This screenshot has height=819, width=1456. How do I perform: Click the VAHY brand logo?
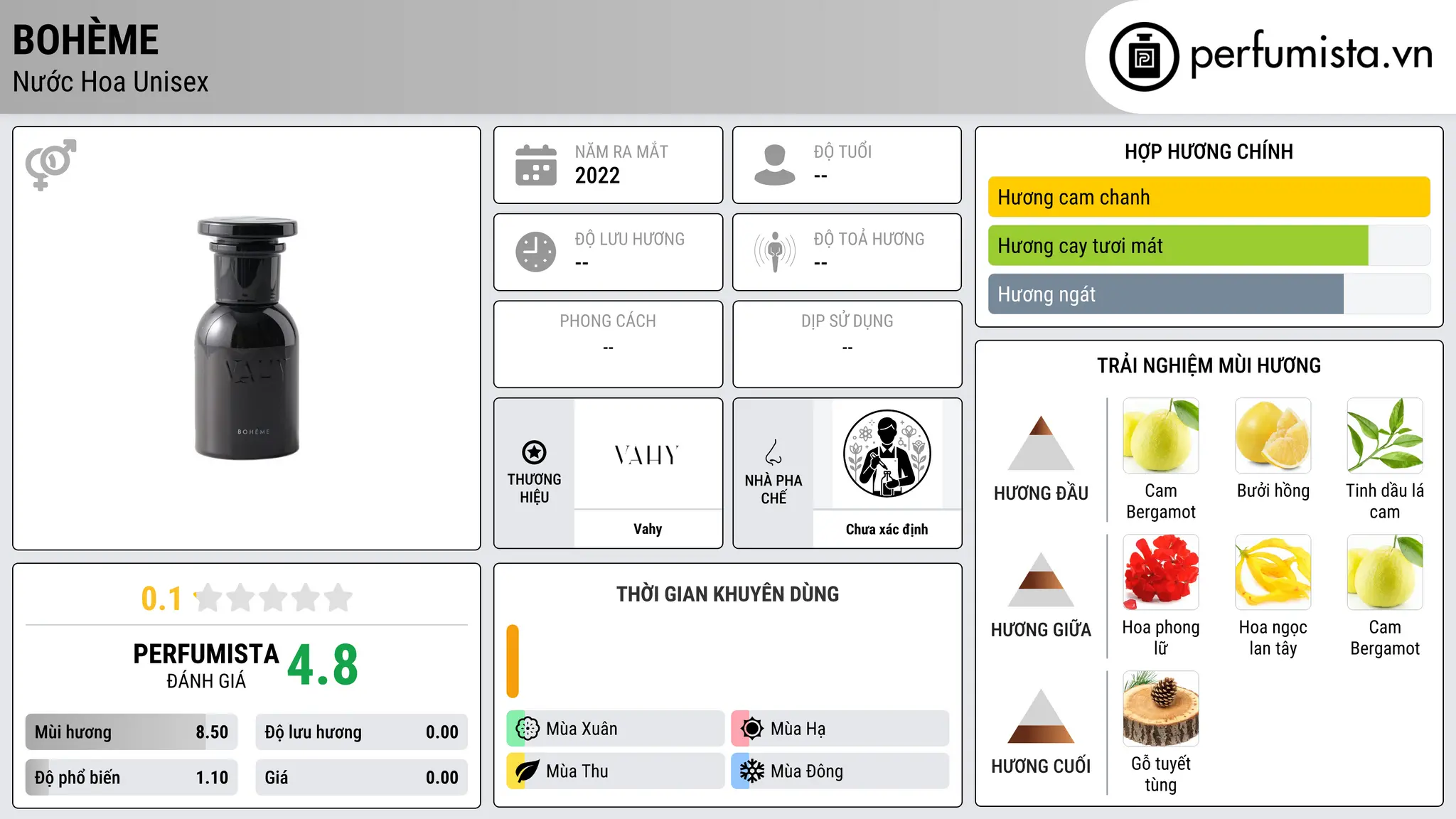tap(647, 455)
